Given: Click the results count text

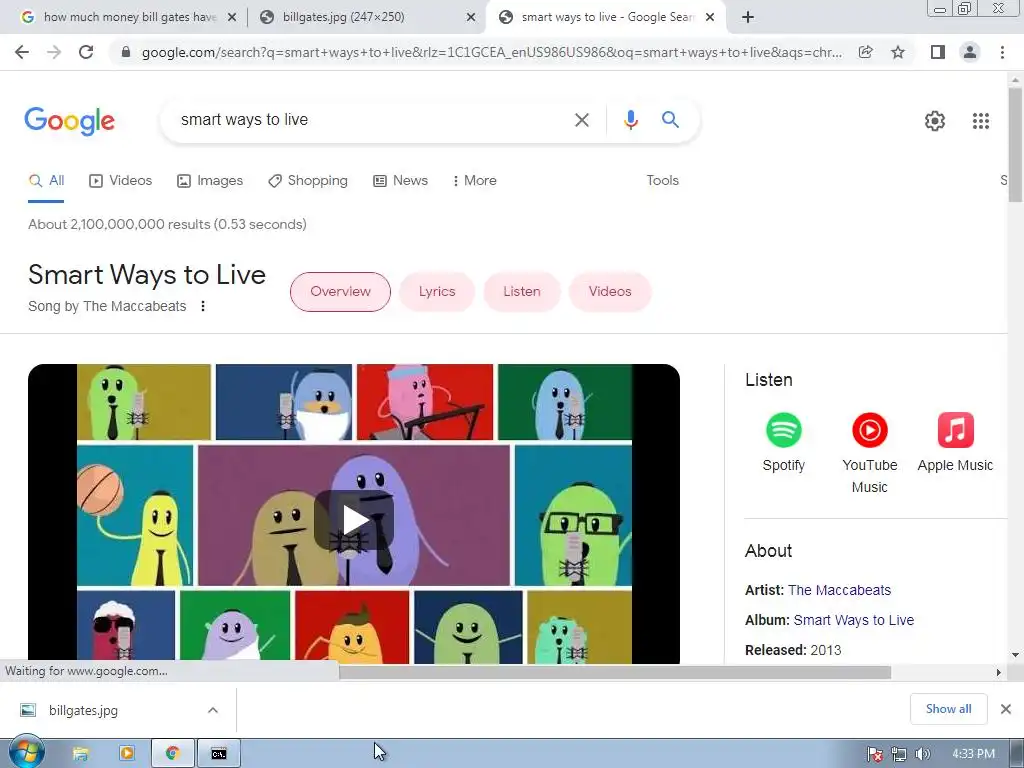Looking at the screenshot, I should (x=167, y=225).
